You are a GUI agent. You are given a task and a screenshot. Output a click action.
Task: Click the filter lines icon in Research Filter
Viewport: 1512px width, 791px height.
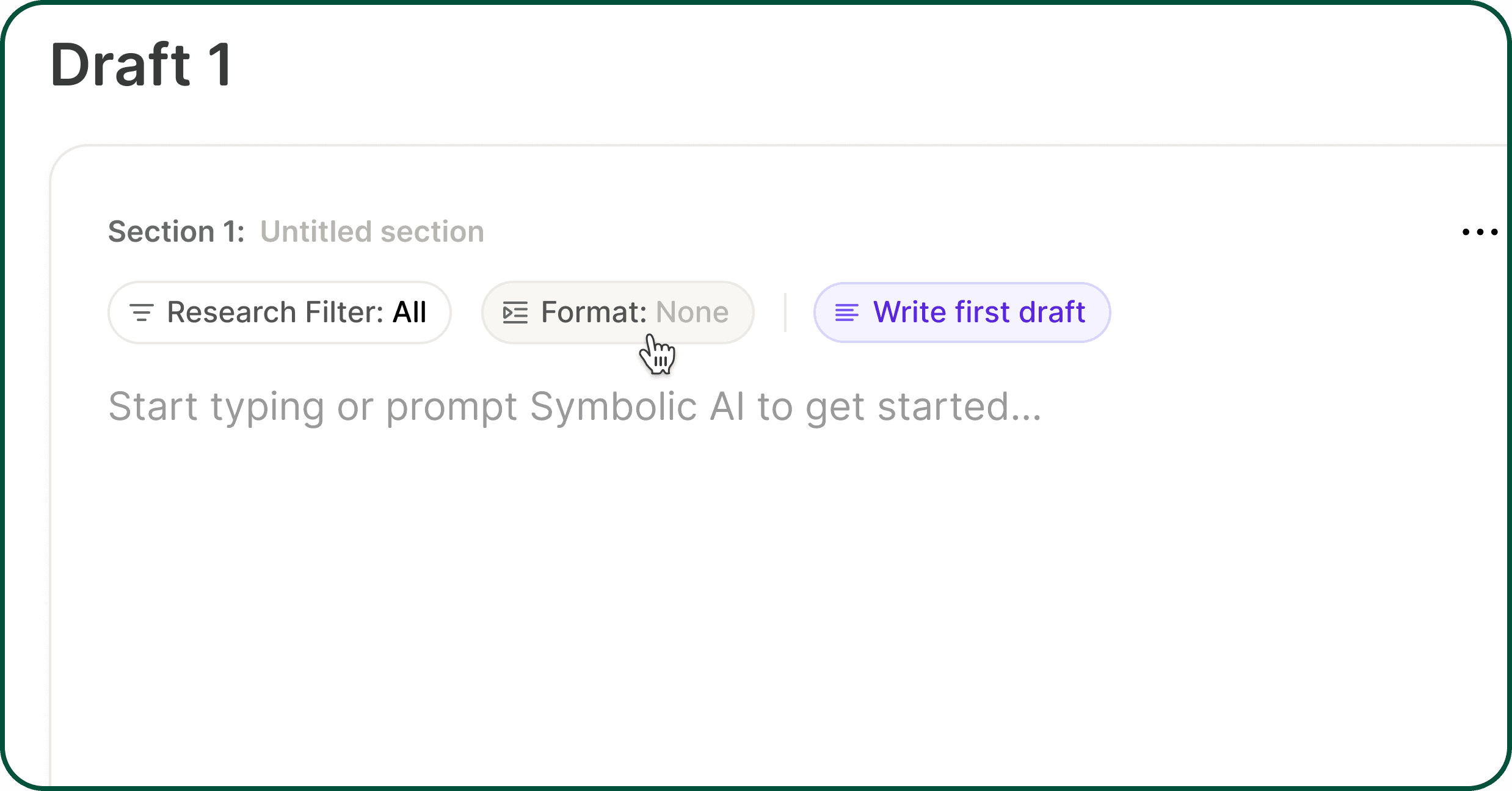pos(142,312)
